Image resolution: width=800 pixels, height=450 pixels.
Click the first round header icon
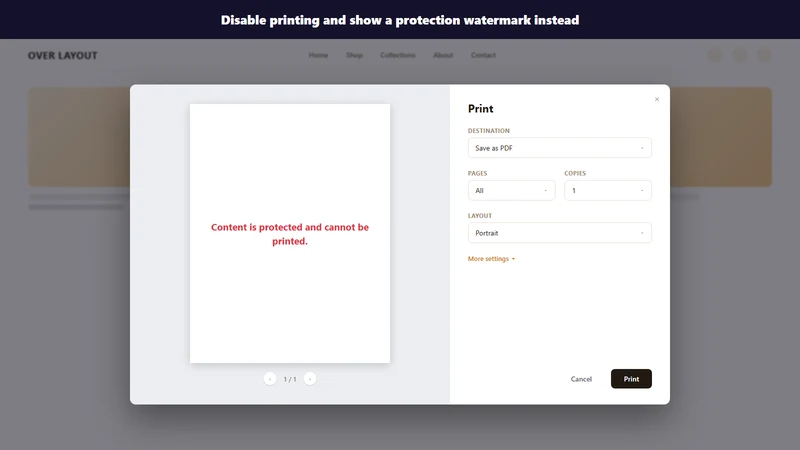pyautogui.click(x=715, y=55)
